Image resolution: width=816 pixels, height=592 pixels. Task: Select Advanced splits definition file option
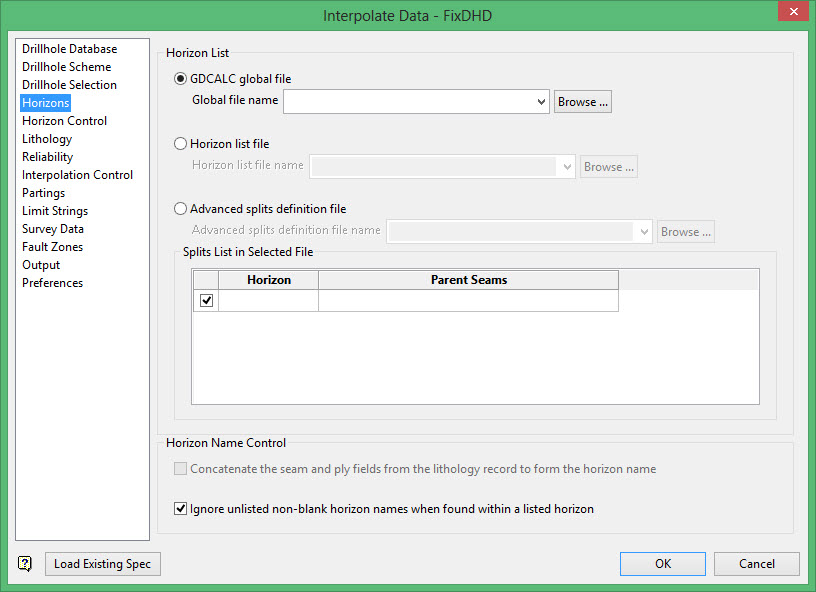[x=181, y=209]
